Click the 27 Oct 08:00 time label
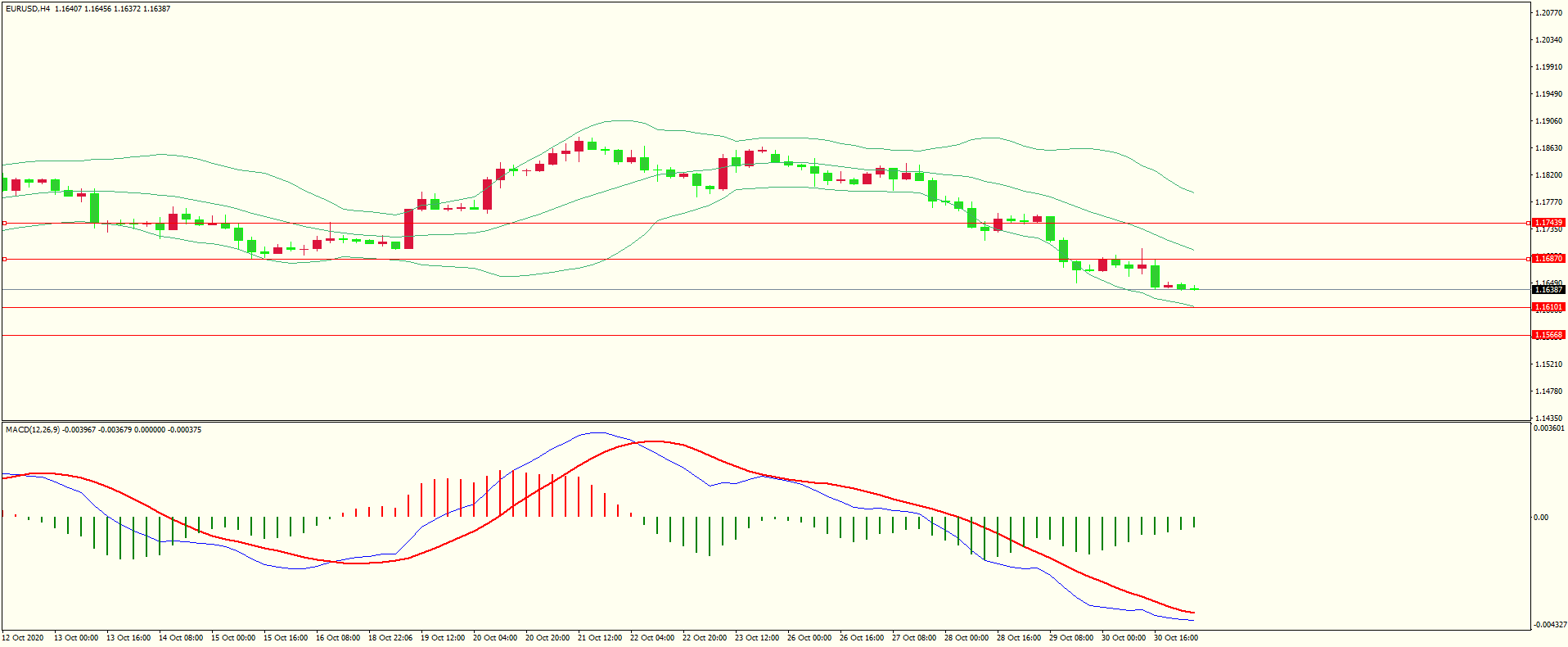Screen dimensions: 1568x647 (914, 638)
